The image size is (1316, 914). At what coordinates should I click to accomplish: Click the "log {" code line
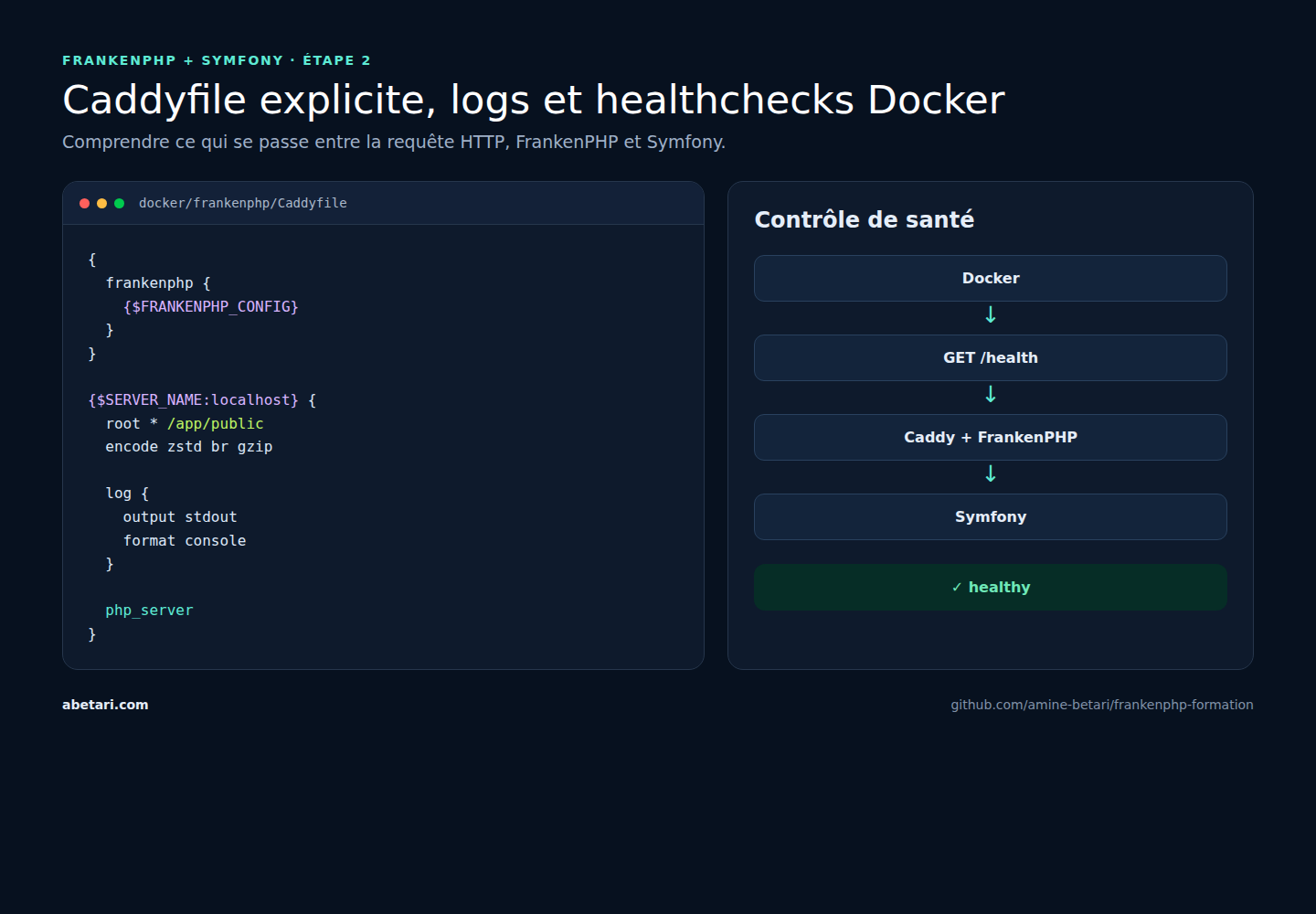[x=127, y=494]
